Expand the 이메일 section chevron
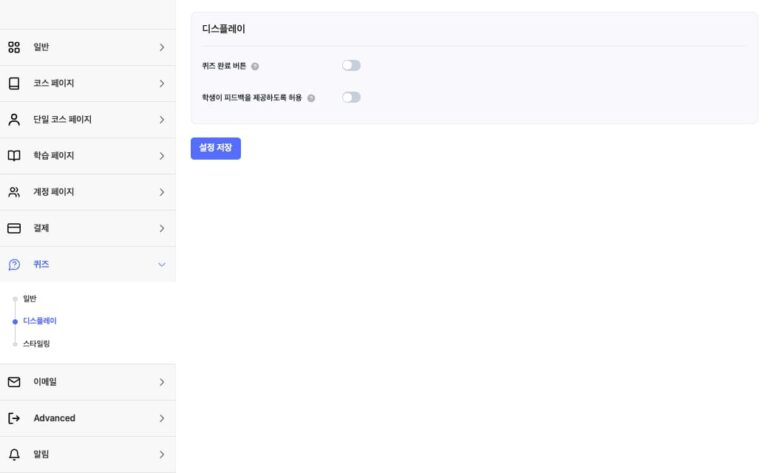 (161, 381)
